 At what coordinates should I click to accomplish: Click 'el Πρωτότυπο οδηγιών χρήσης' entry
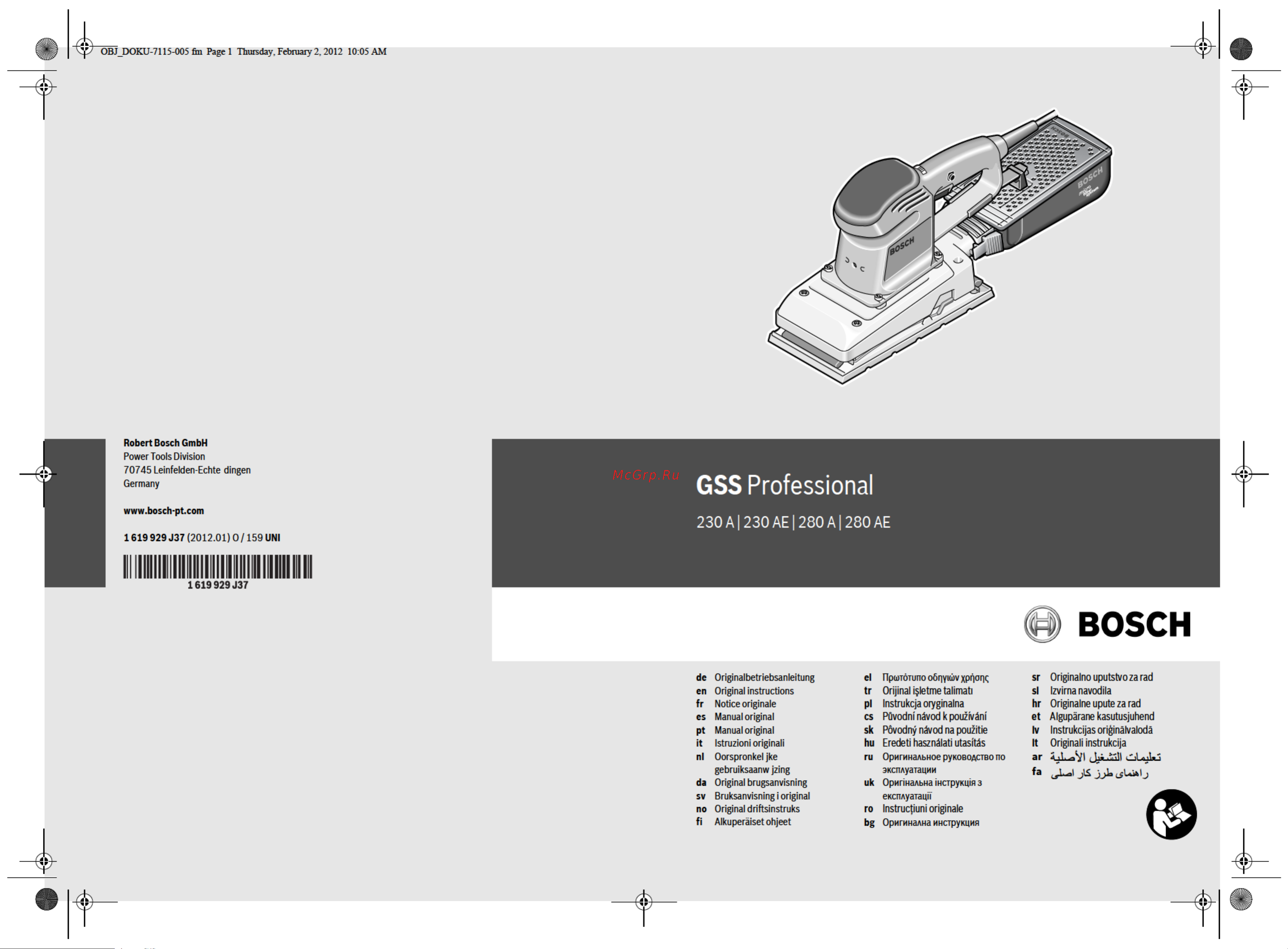pyautogui.click(x=926, y=678)
